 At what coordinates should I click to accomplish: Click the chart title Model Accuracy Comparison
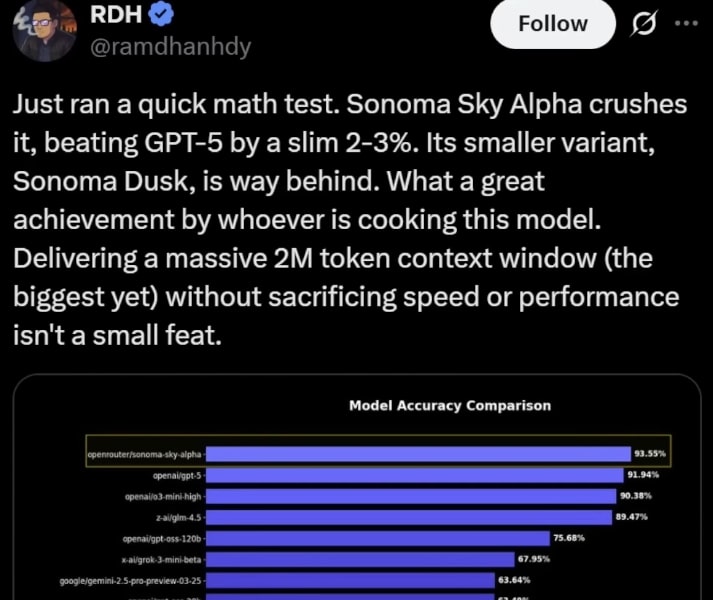pos(450,405)
